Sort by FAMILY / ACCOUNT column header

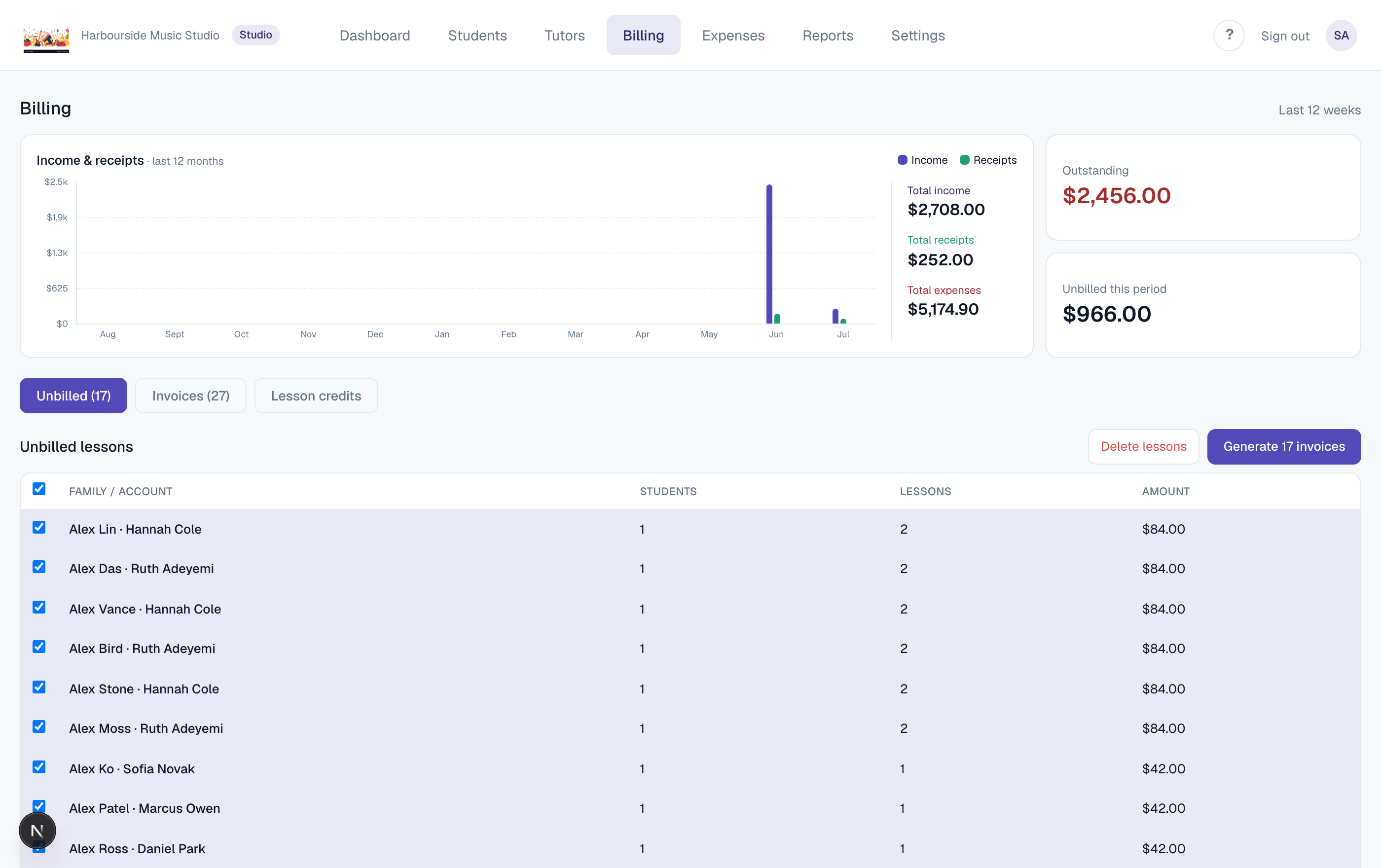point(120,491)
